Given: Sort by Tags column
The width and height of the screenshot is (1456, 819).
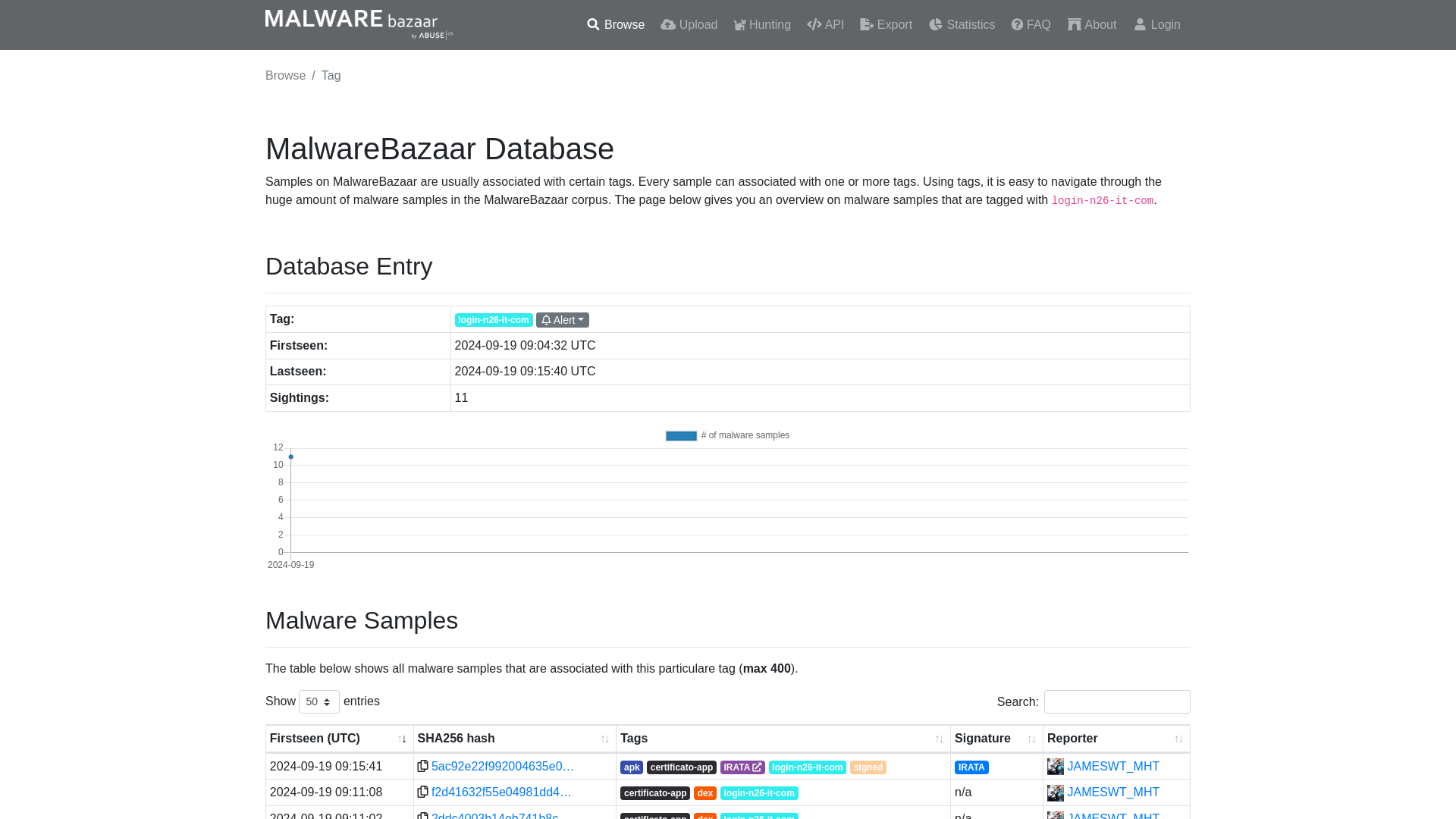Looking at the screenshot, I should [783, 739].
